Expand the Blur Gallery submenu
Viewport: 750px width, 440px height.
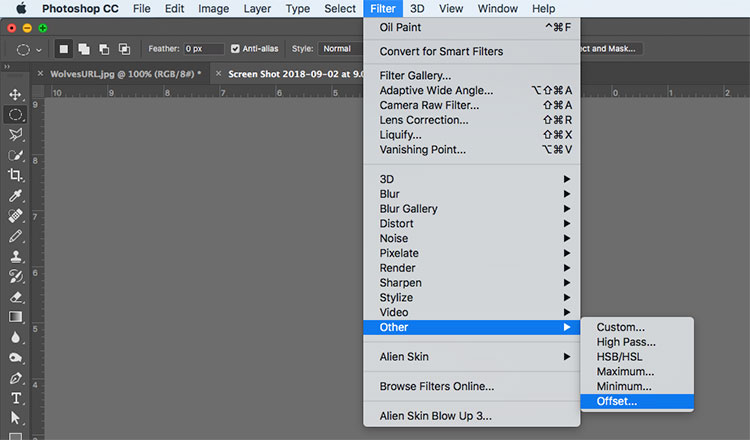click(472, 209)
